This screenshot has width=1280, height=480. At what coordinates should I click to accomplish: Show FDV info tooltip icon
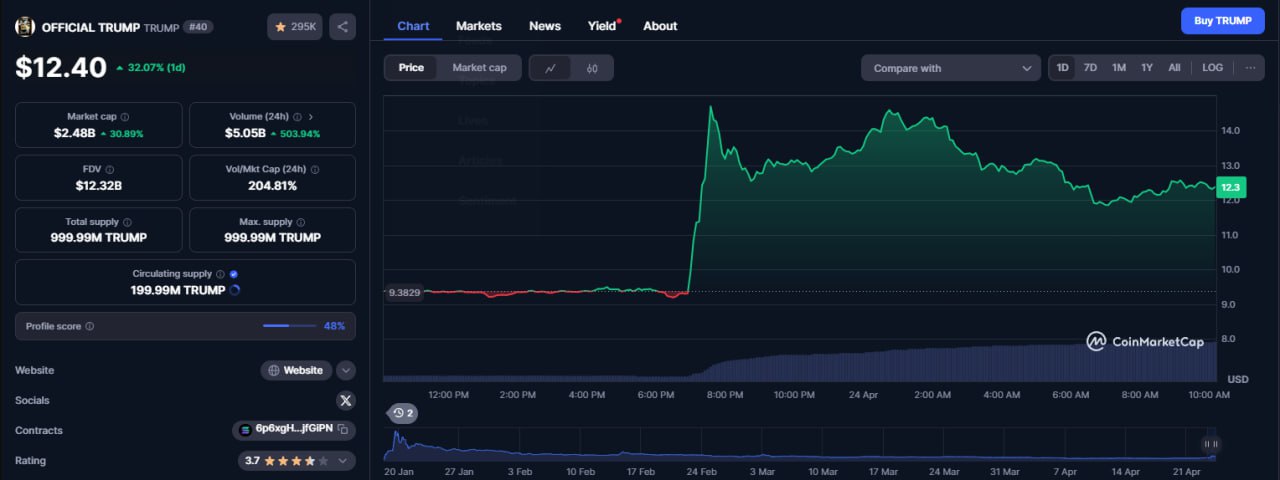[110, 170]
